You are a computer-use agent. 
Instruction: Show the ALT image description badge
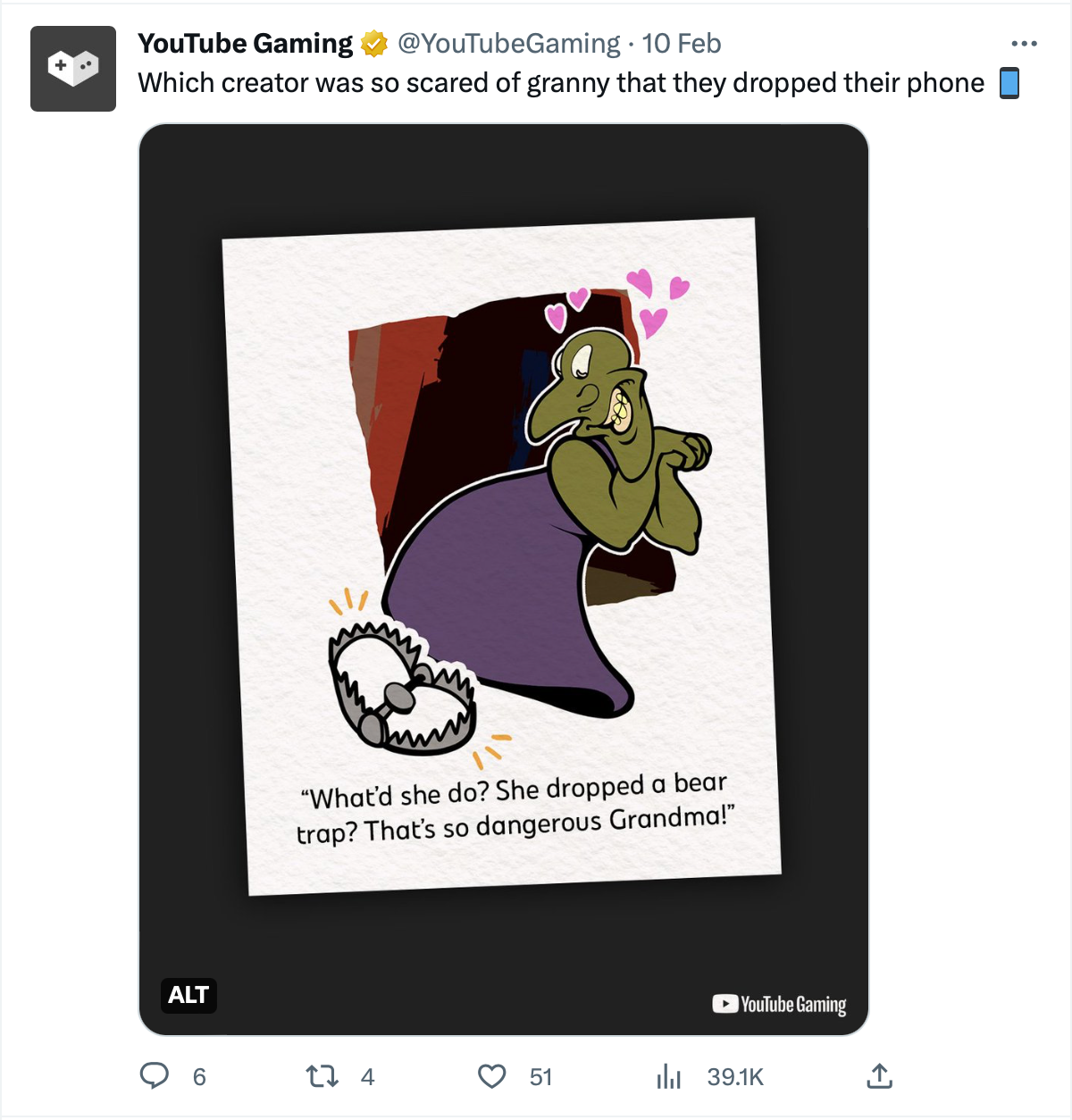click(188, 995)
